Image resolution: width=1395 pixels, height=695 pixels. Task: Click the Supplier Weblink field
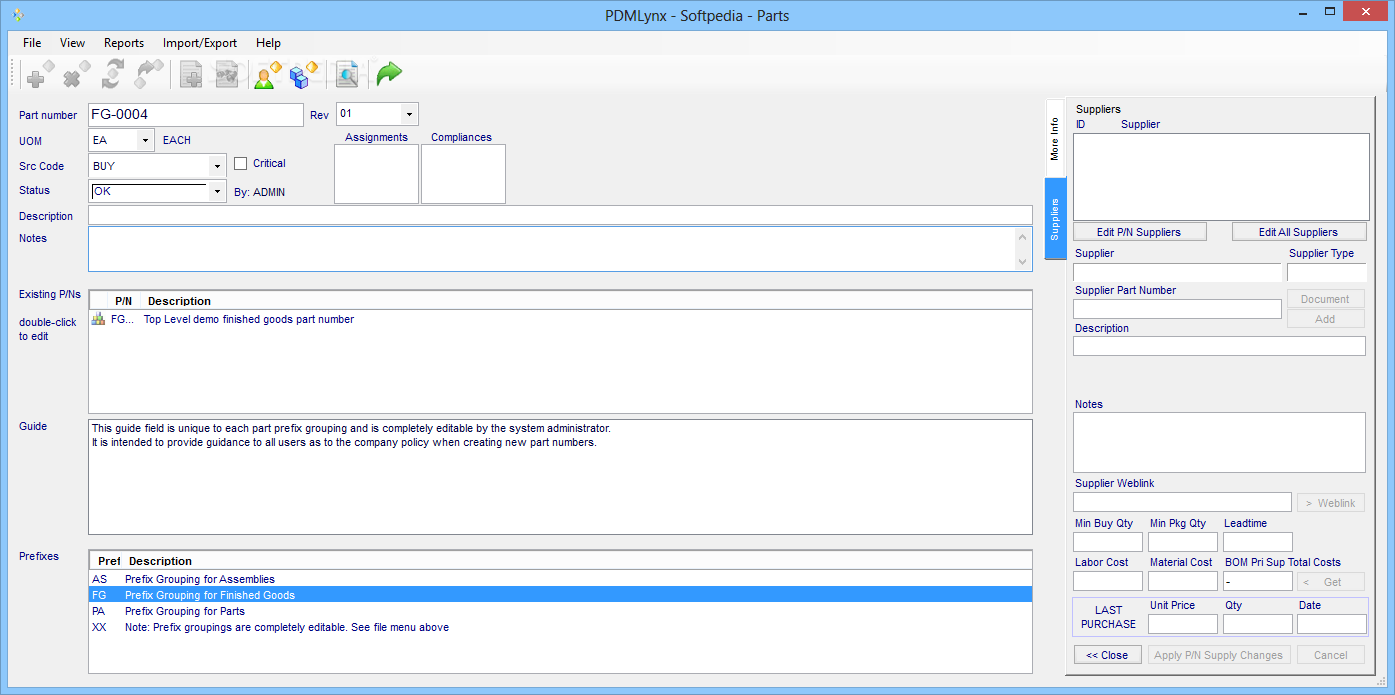[1182, 502]
